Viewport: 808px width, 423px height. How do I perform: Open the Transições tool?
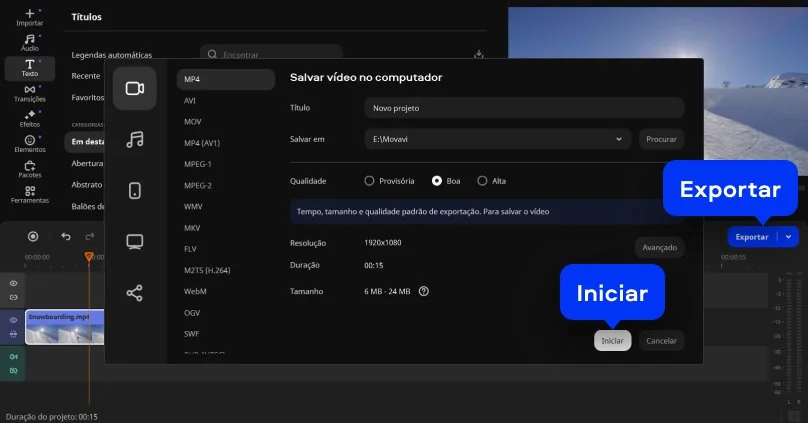(x=30, y=93)
